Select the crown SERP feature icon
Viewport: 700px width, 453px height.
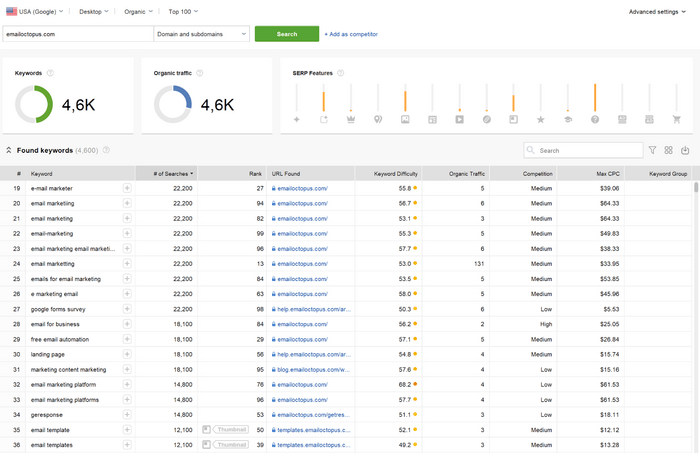pos(351,119)
